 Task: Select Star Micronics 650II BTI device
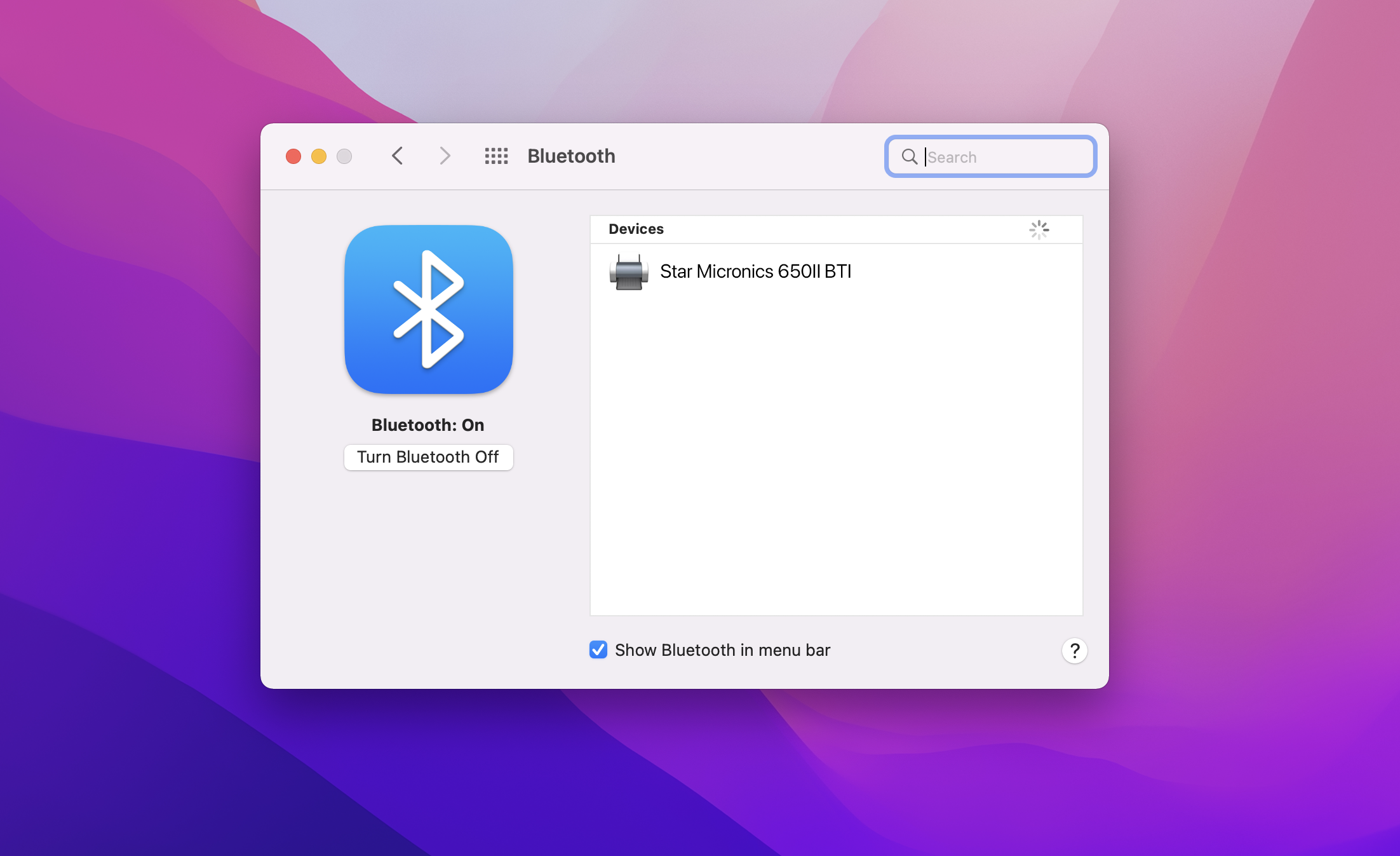point(755,272)
